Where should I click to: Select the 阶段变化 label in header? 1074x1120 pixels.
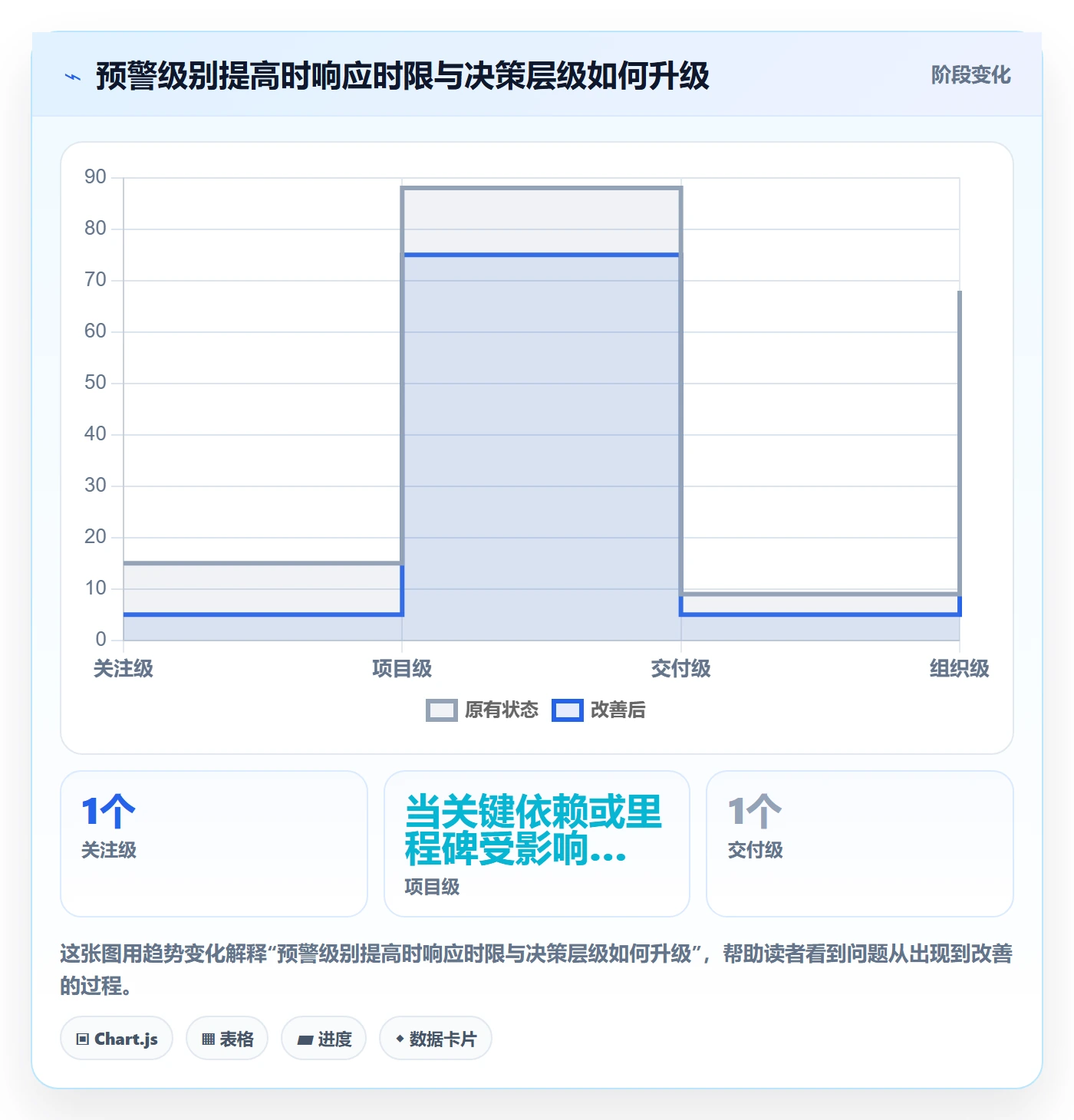pyautogui.click(x=970, y=75)
